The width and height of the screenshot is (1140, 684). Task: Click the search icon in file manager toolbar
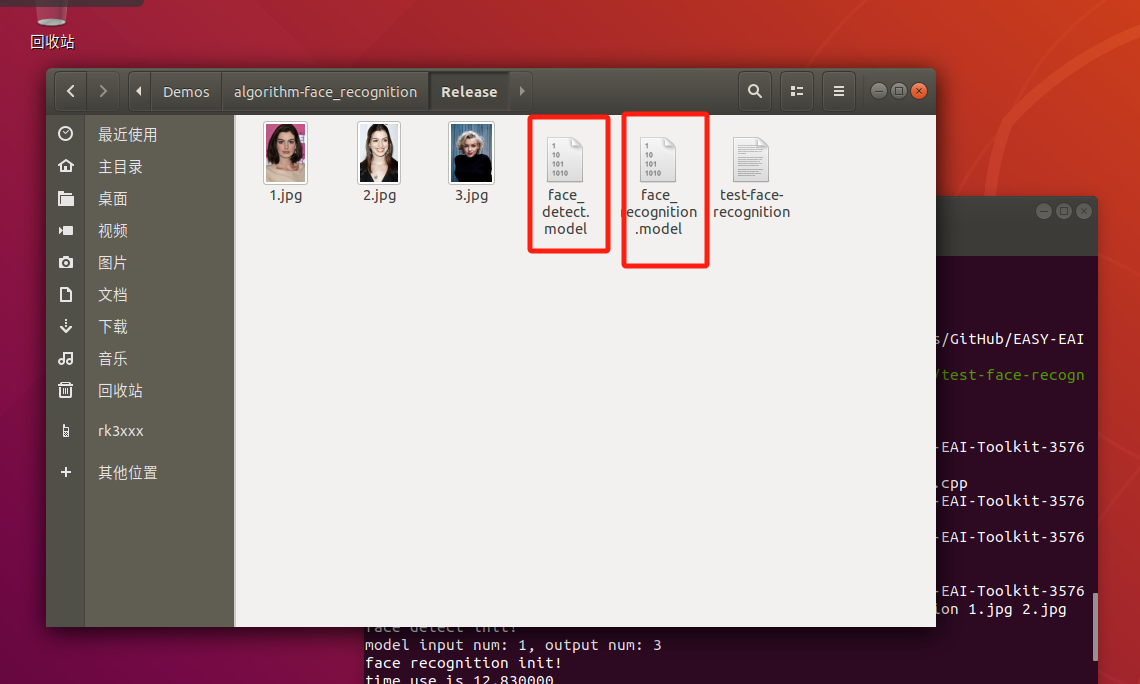[754, 91]
